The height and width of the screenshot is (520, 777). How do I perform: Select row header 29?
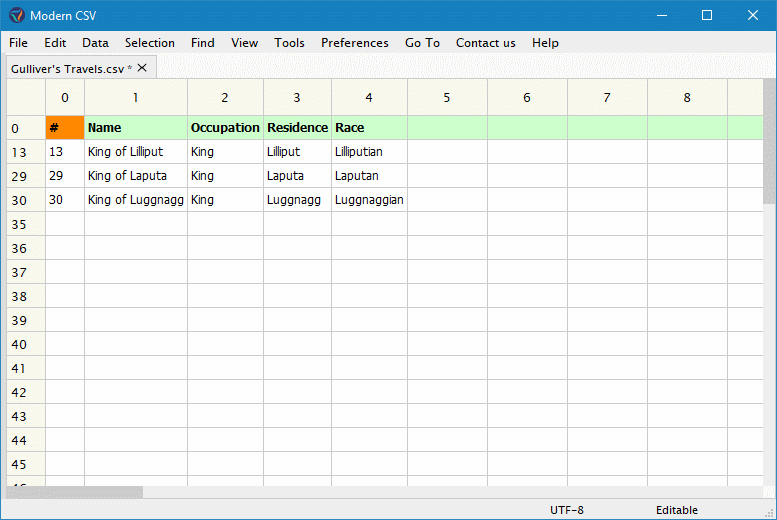tap(26, 176)
